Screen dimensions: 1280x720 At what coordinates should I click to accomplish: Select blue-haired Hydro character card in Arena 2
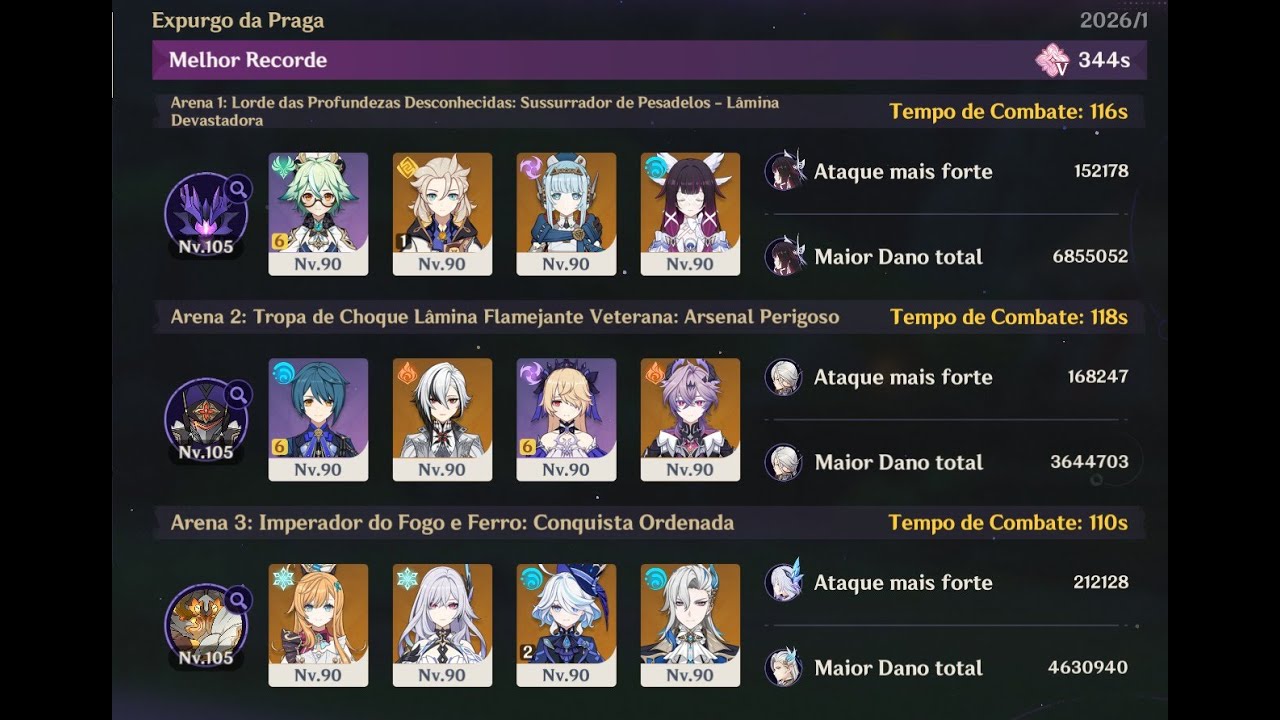318,420
